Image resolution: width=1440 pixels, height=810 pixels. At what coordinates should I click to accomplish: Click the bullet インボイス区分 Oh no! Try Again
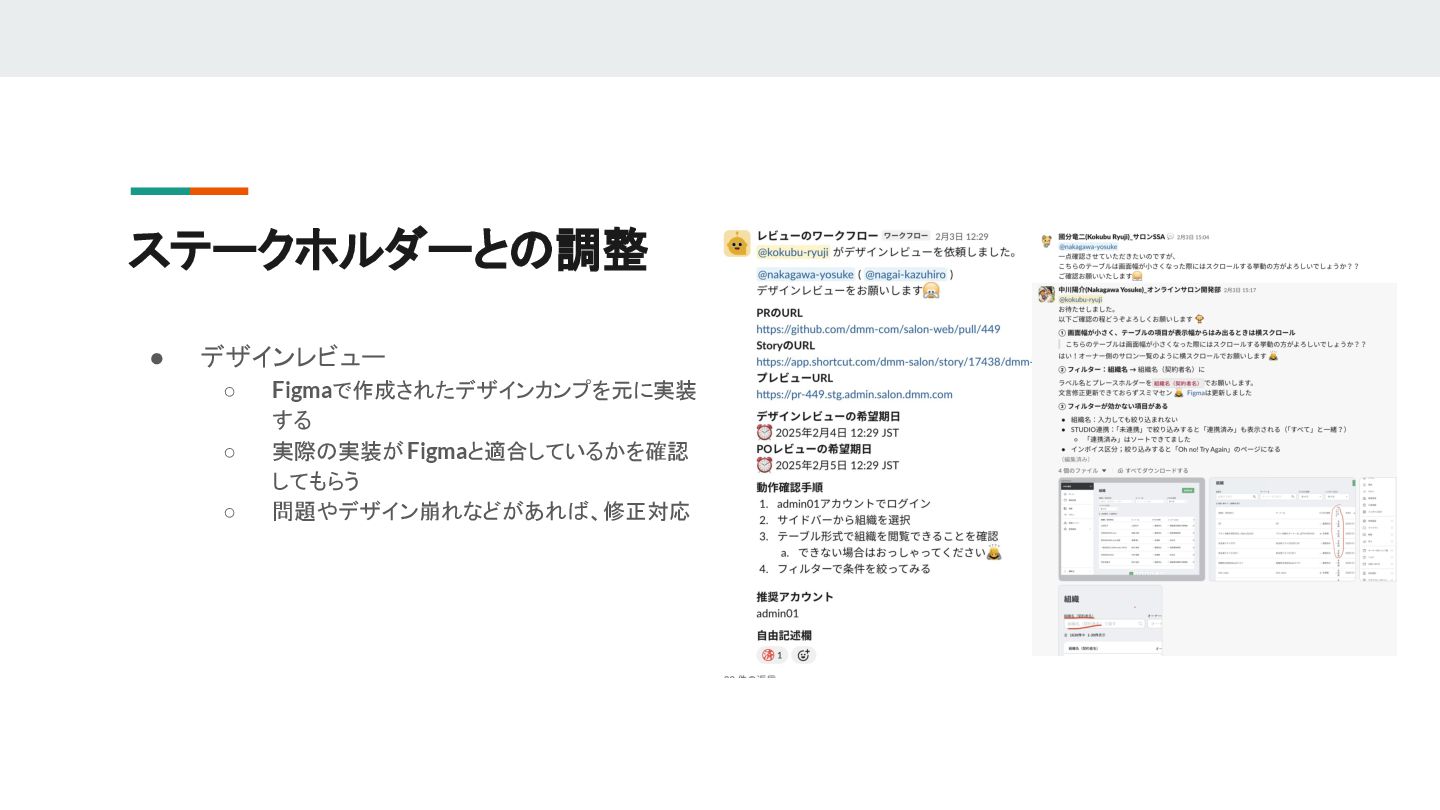click(1176, 449)
